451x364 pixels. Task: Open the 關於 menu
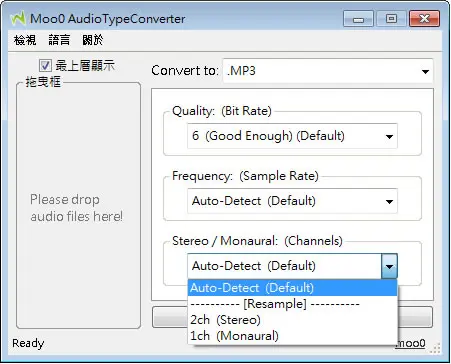coord(93,40)
